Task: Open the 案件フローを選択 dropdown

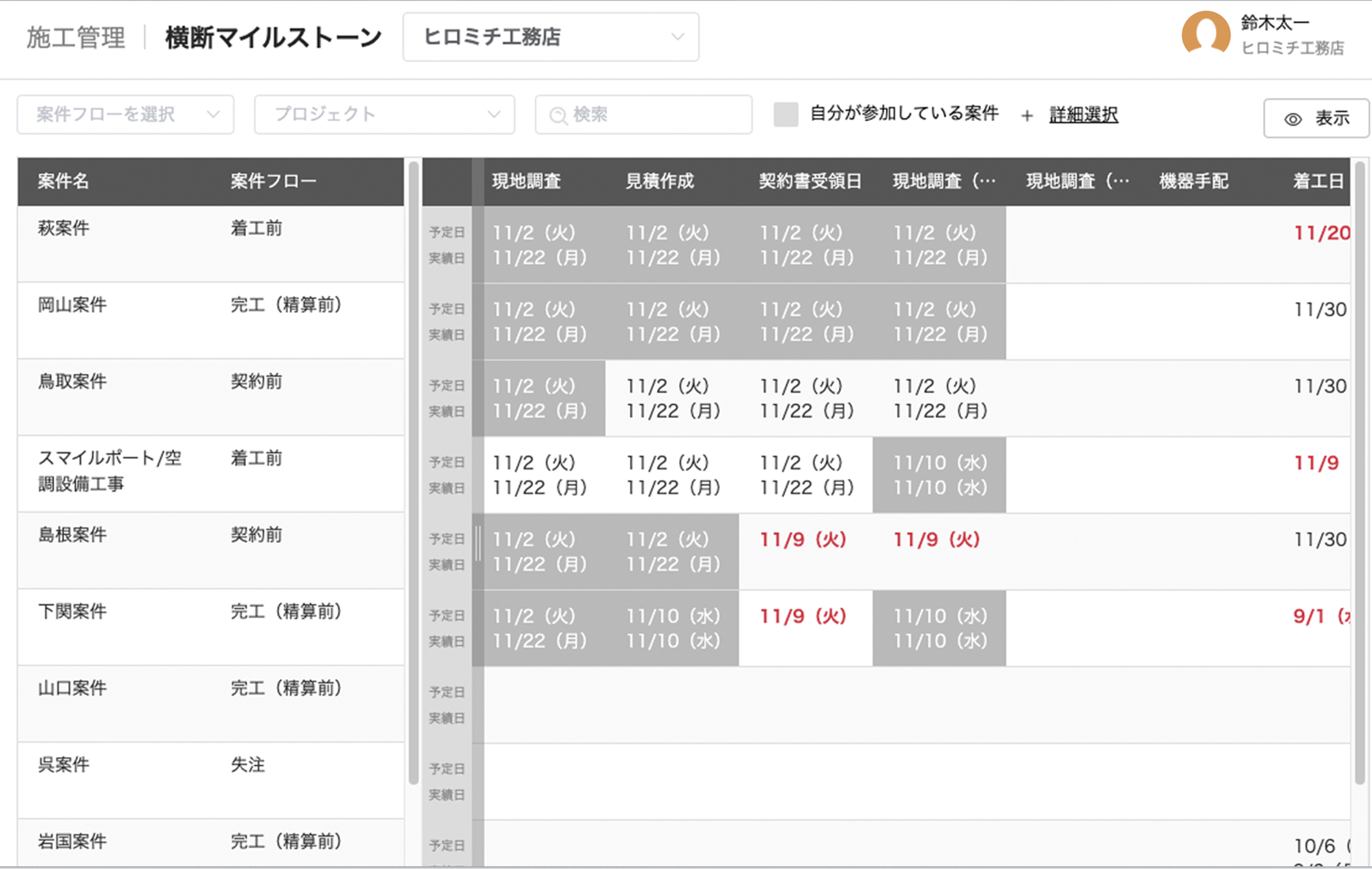Action: (125, 114)
